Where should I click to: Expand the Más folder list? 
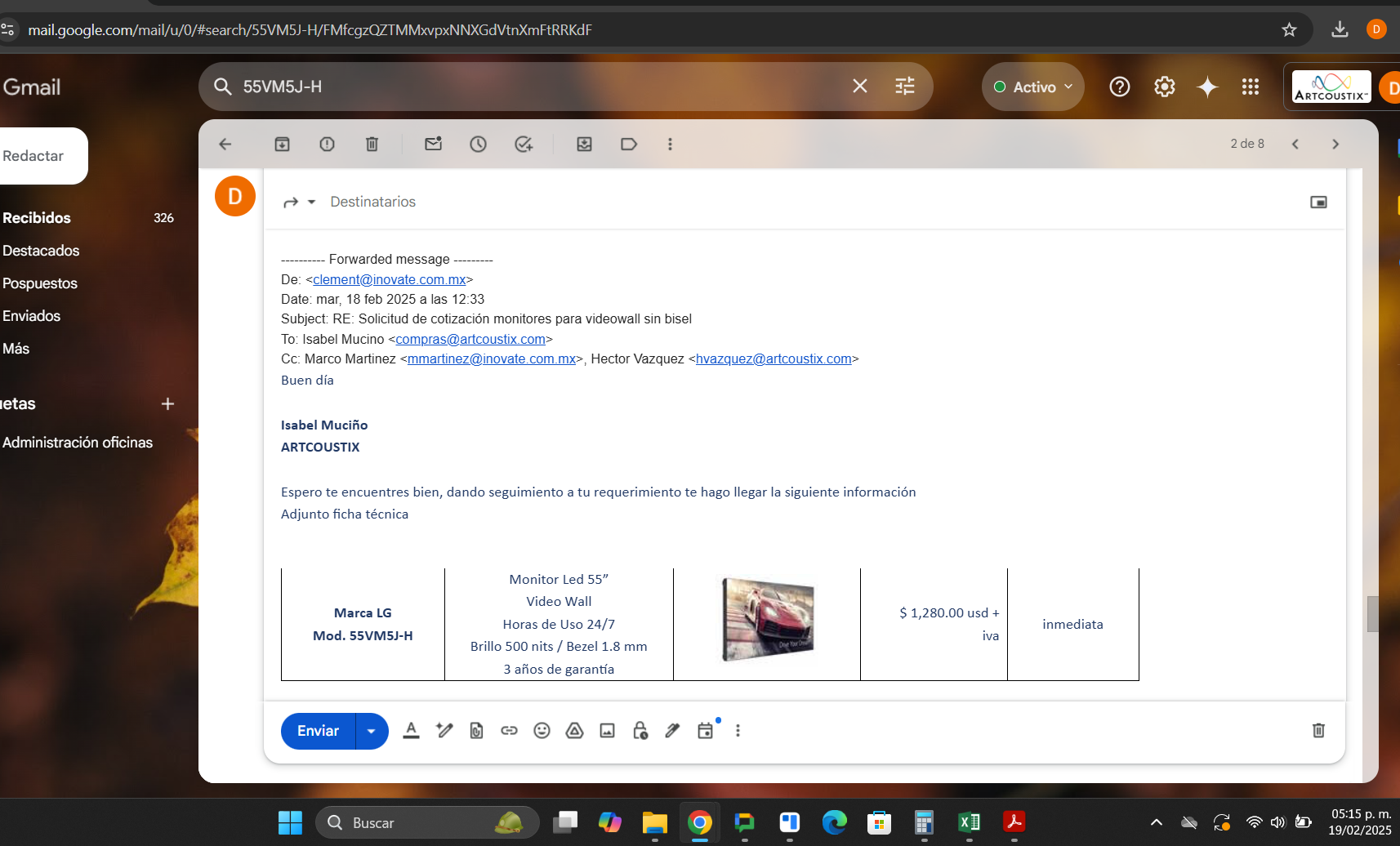(16, 349)
